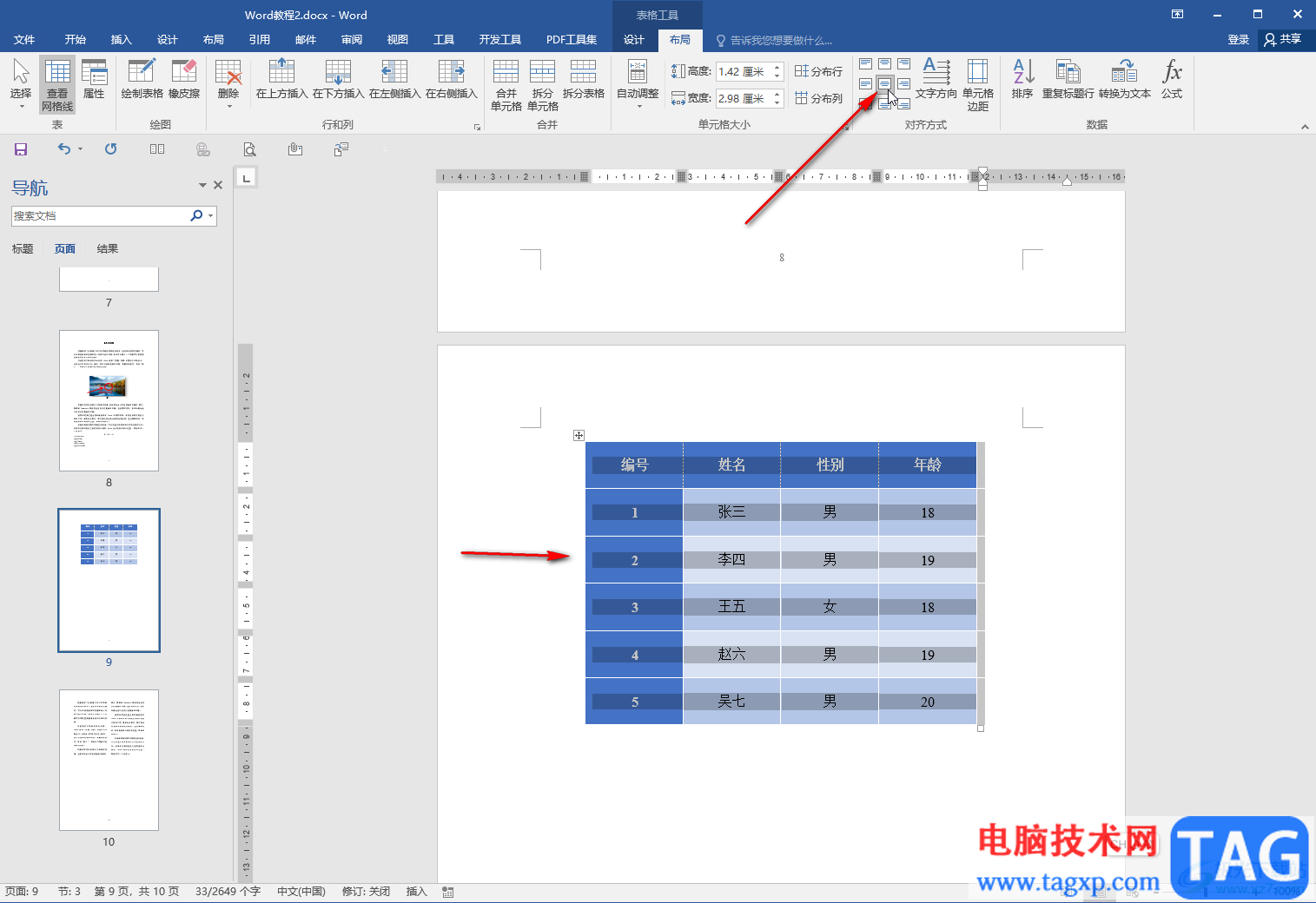Screen dimensions: 1316x903
Task: Expand 行和列 group dialog launcher
Action: (x=477, y=127)
